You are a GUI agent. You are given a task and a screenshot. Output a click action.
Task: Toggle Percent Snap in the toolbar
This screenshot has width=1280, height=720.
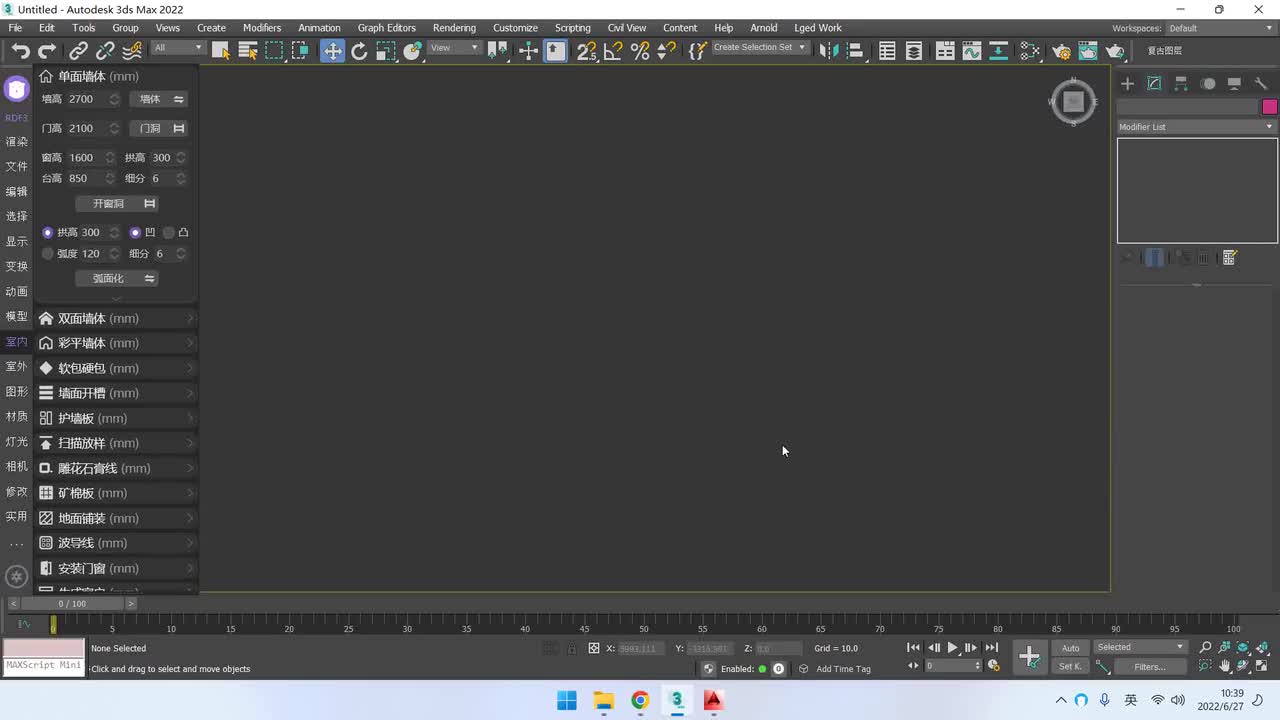640,51
